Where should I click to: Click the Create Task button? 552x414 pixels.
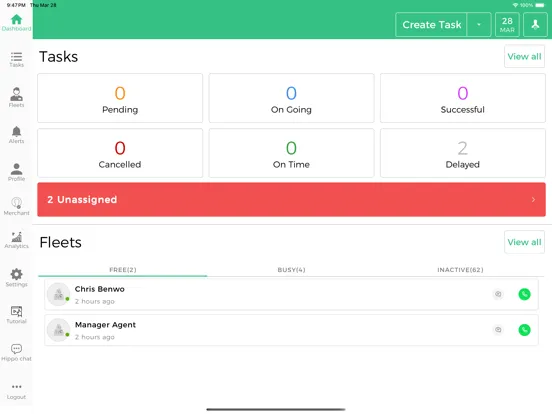click(432, 25)
